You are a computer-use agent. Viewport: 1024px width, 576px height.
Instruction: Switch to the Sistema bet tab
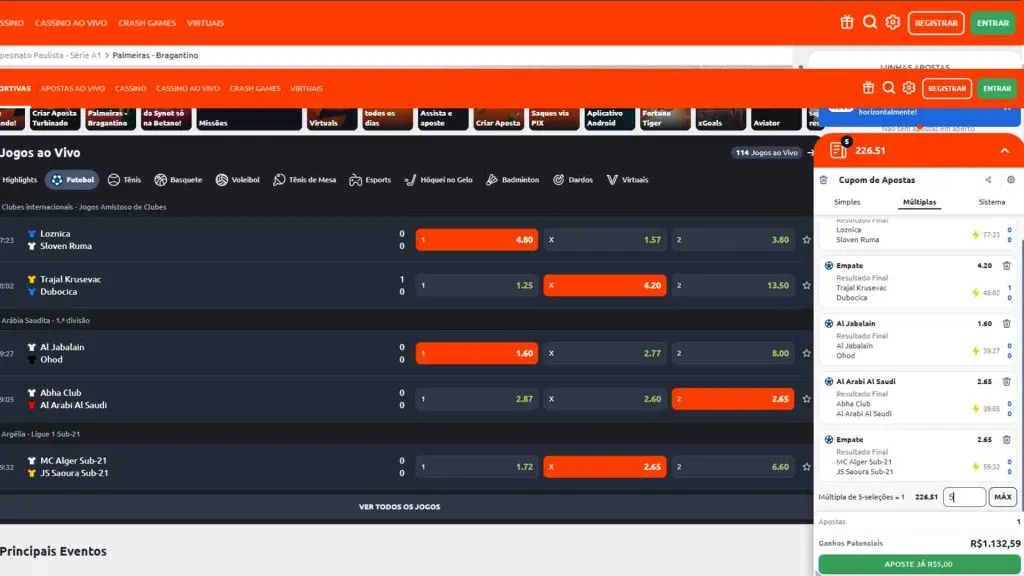(x=991, y=202)
